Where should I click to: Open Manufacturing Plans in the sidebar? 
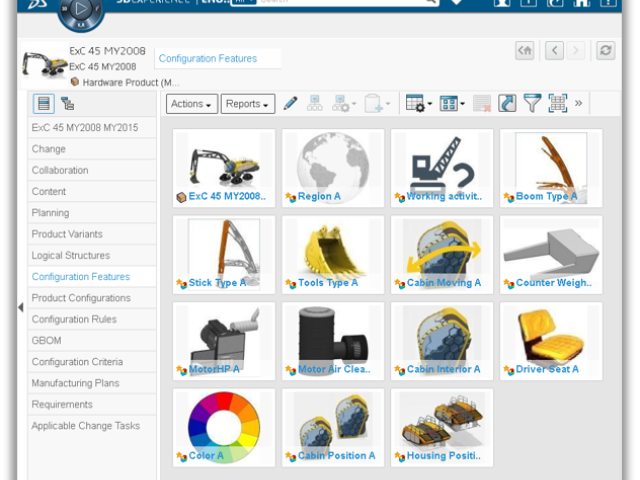tap(92, 383)
